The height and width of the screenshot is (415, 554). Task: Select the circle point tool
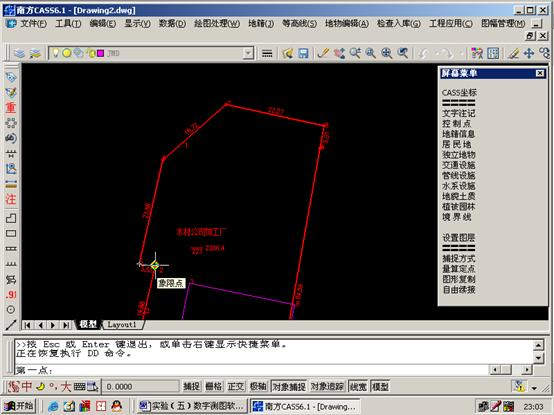[11, 310]
